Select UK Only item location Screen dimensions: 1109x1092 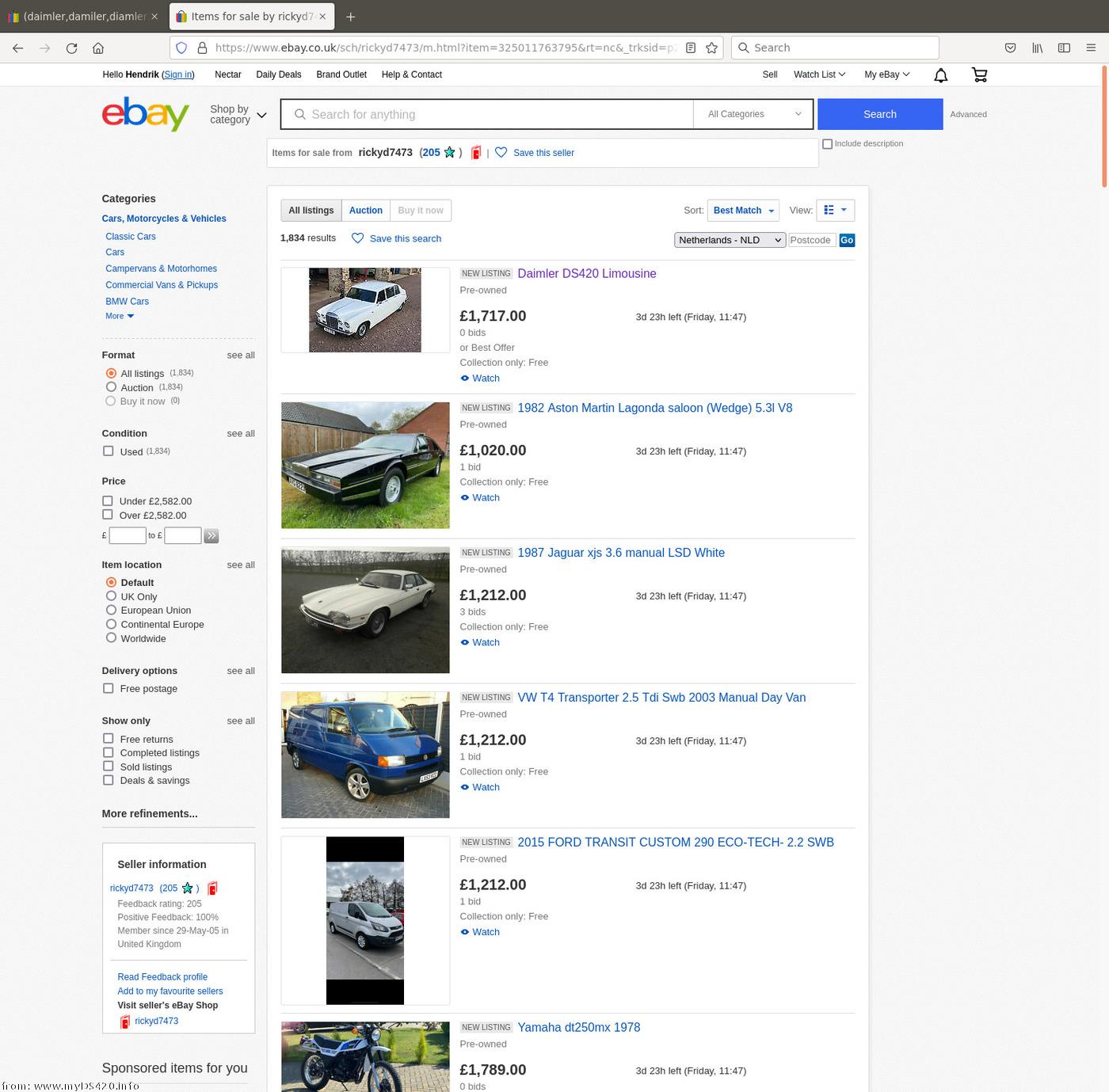(111, 596)
